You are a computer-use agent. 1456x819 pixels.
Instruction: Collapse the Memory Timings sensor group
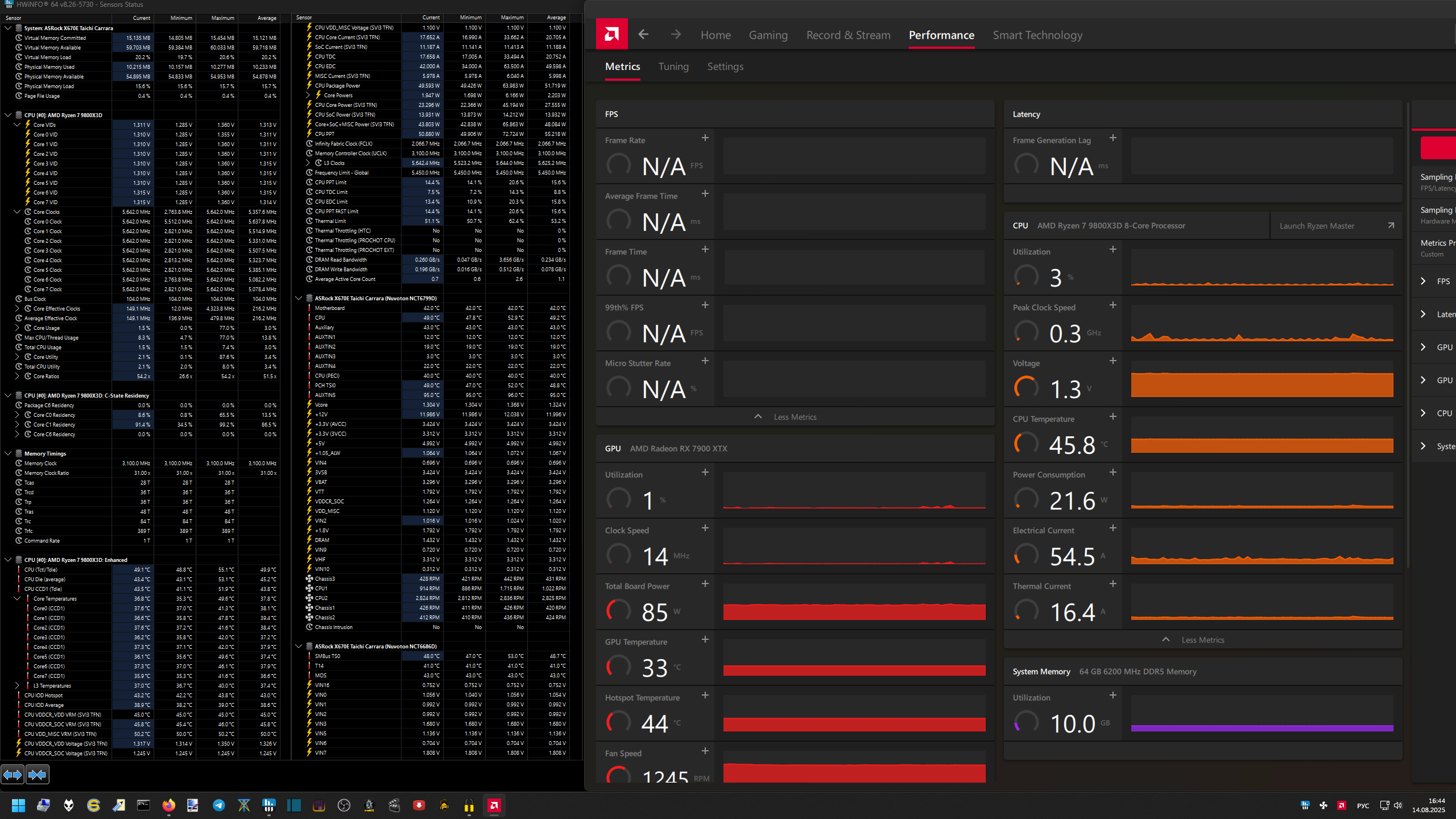tap(8, 453)
